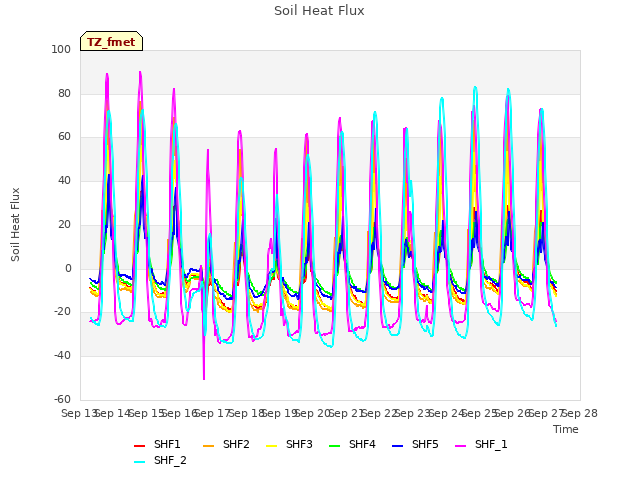
Task: Click the TZ_fmet label box
Action: 111,42
